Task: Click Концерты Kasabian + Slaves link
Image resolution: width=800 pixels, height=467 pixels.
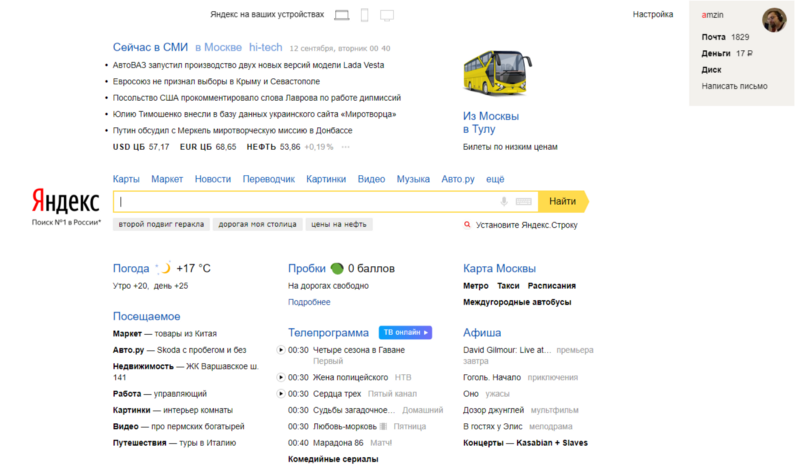Action: (525, 443)
